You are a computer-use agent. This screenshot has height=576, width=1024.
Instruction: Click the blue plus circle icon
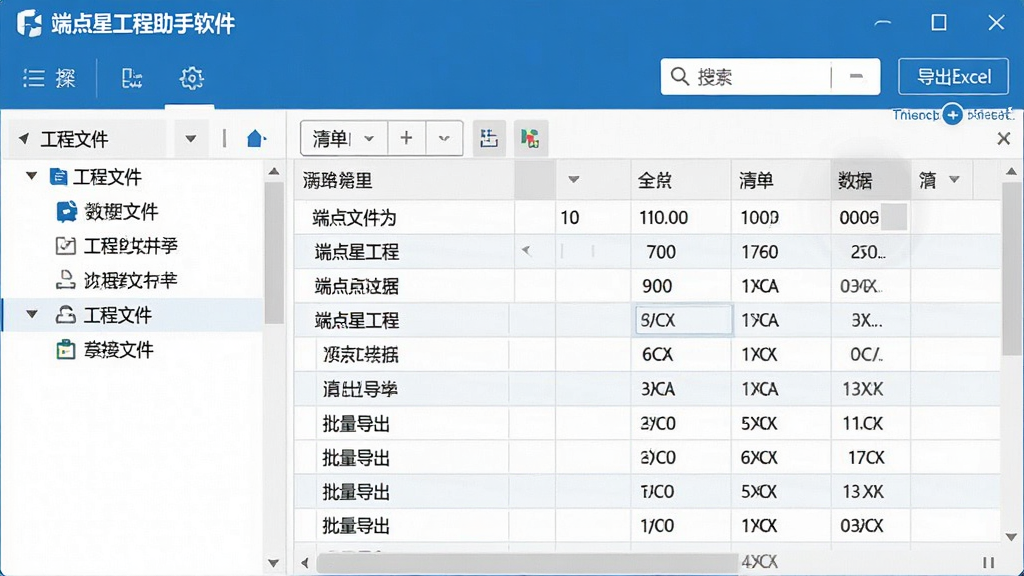pos(952,115)
